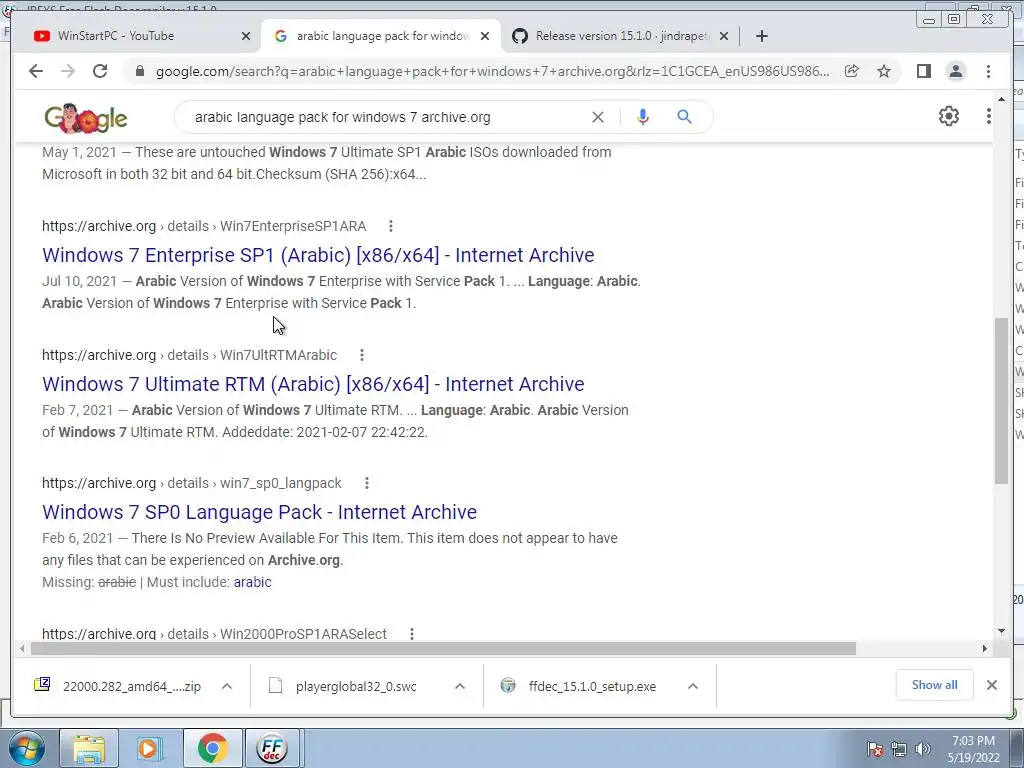Click the Chrome taskbar icon
1024x768 pixels.
click(212, 748)
